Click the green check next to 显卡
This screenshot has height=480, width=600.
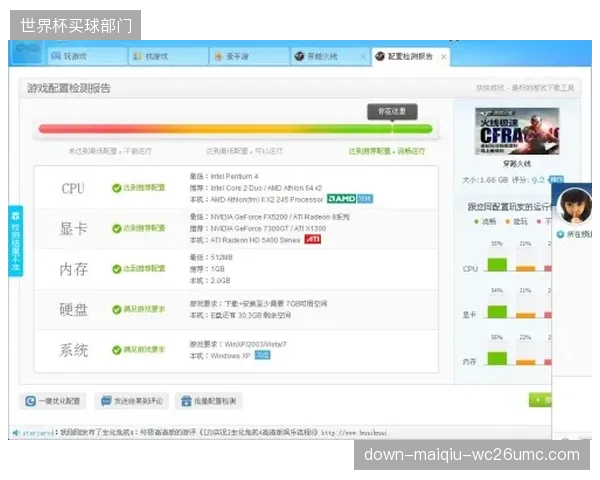pyautogui.click(x=117, y=229)
